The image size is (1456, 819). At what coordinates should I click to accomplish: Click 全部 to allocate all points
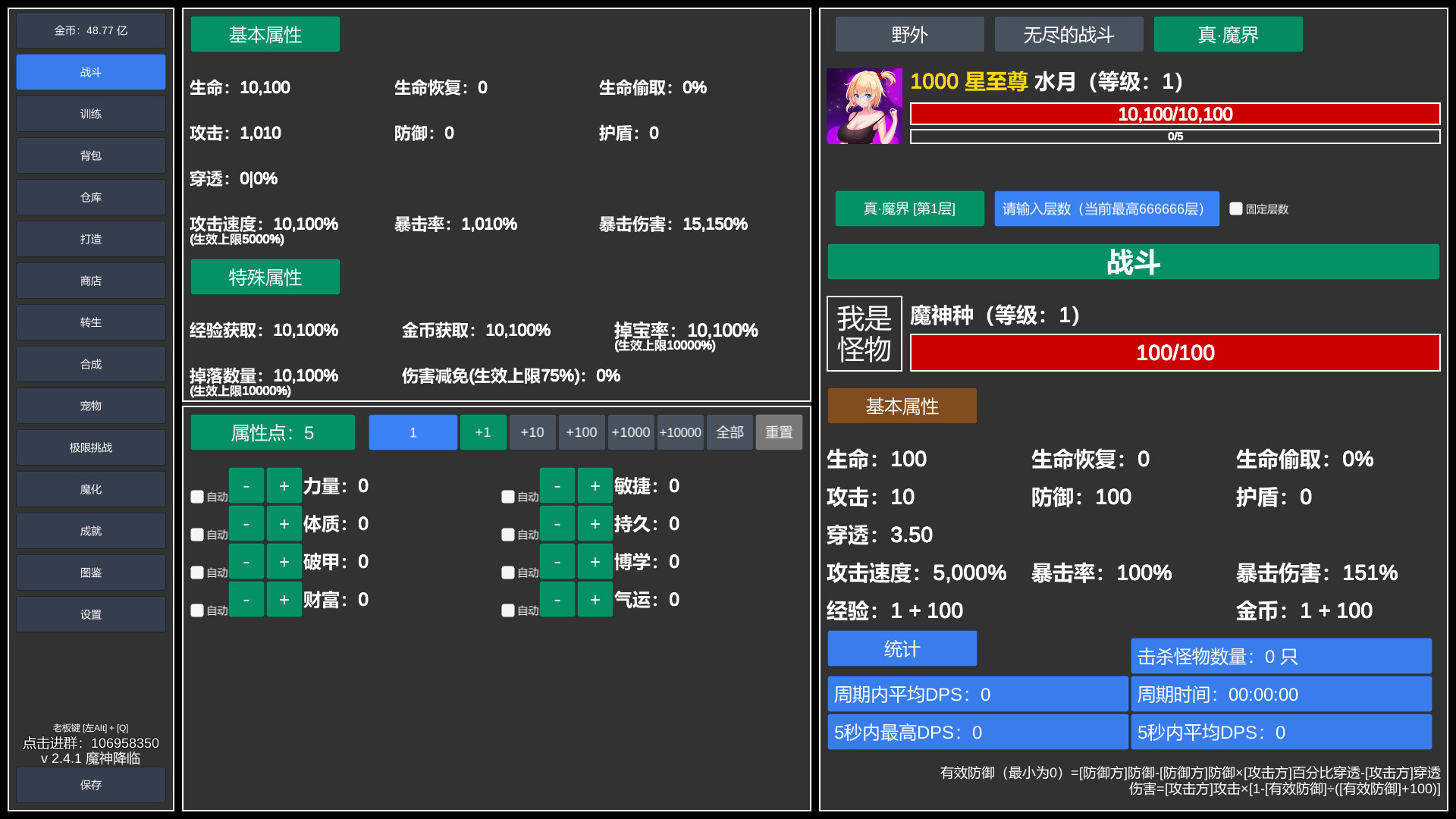point(729,432)
